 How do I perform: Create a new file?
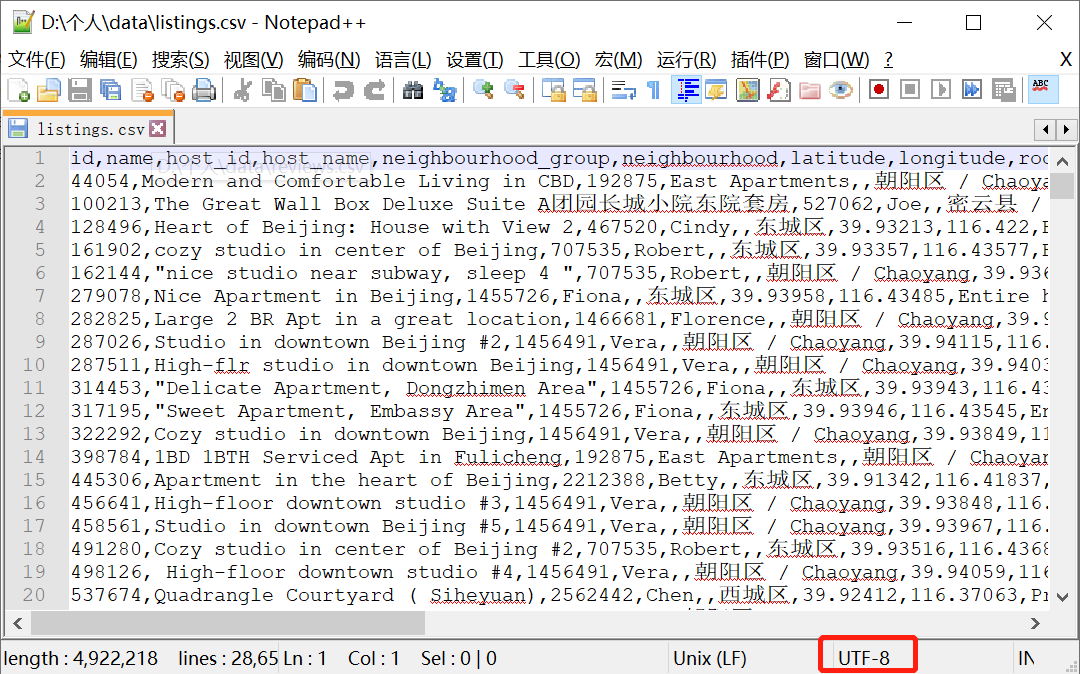click(x=18, y=90)
